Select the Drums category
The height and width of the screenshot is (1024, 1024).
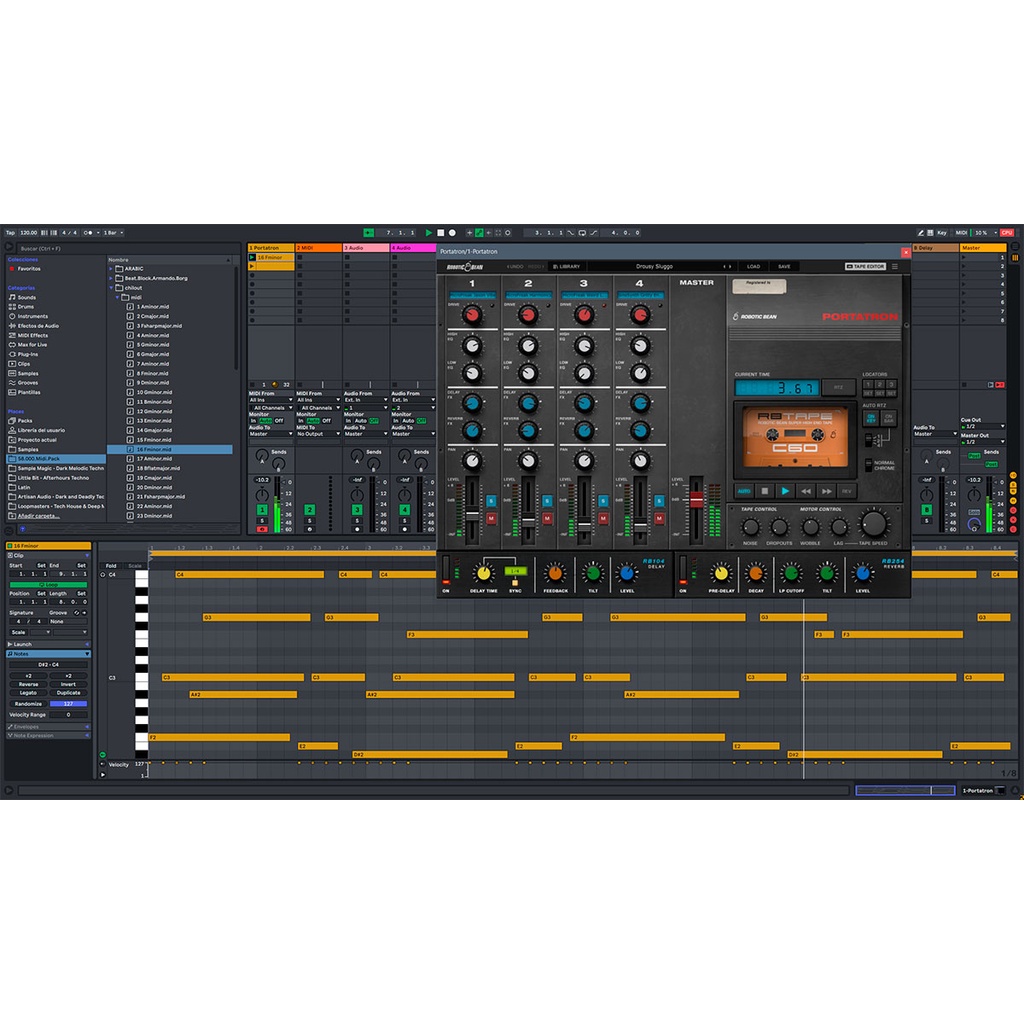[25, 307]
